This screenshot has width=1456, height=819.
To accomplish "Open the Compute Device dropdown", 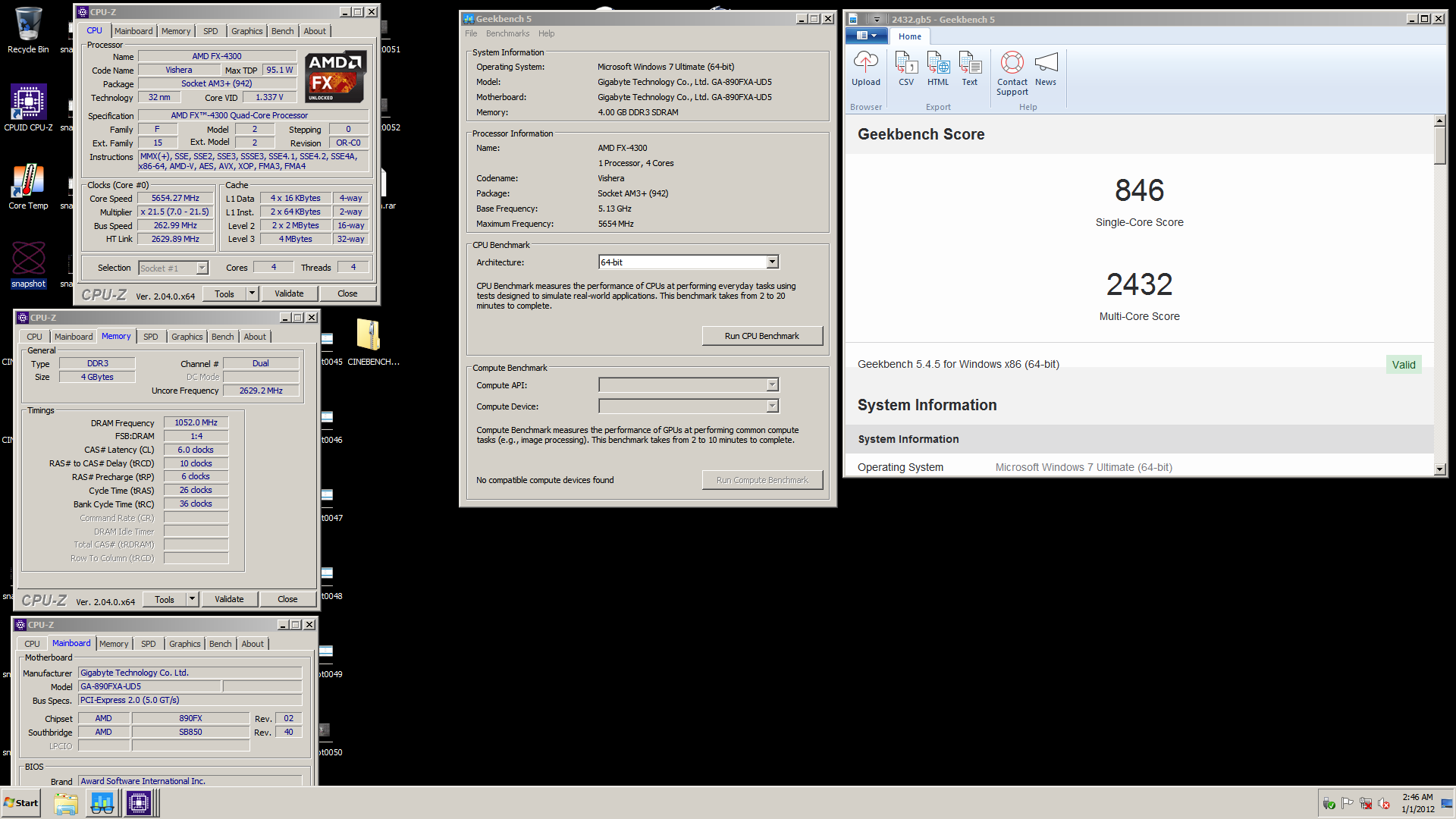I will coord(772,406).
